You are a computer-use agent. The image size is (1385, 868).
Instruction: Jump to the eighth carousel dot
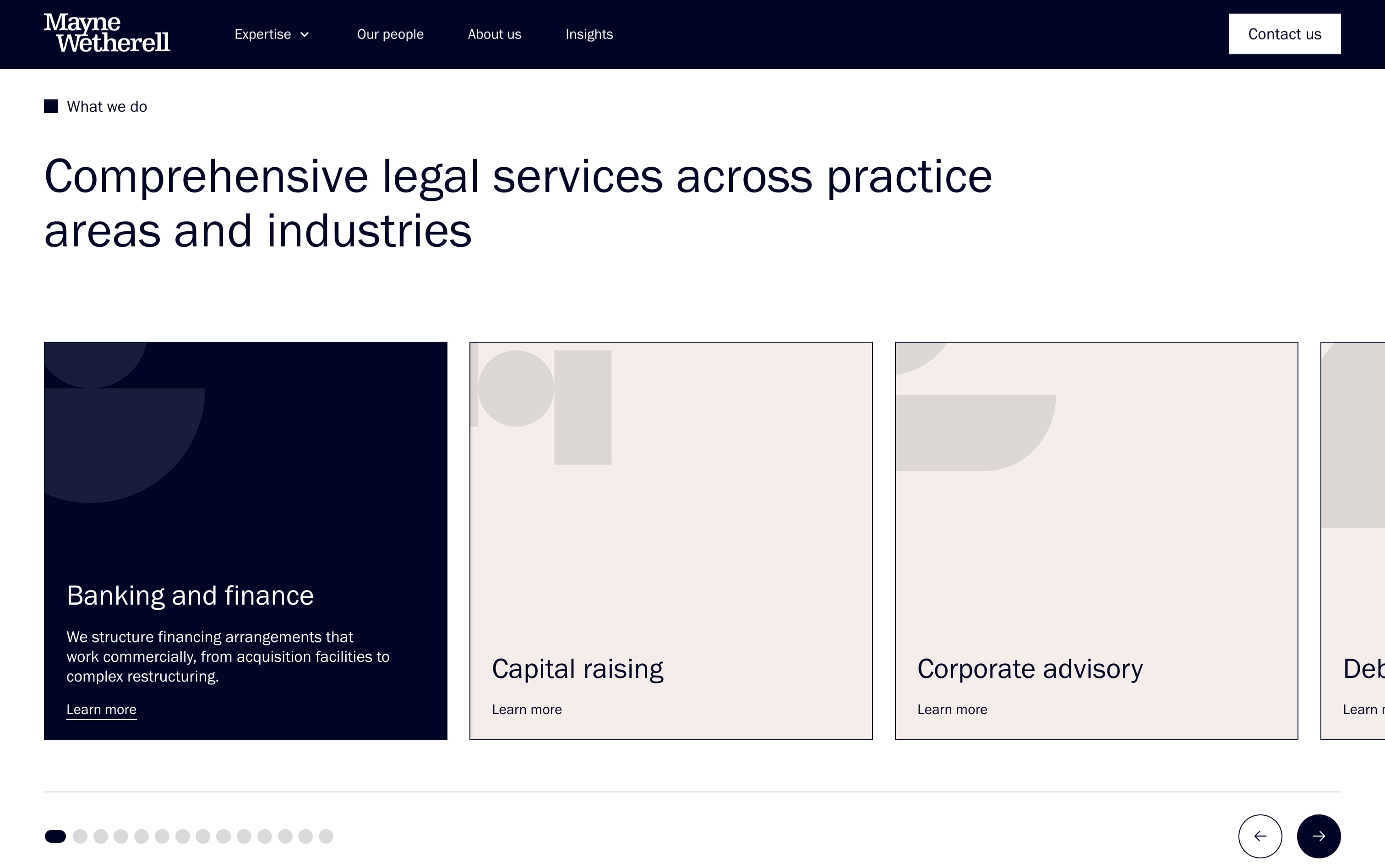coord(203,836)
